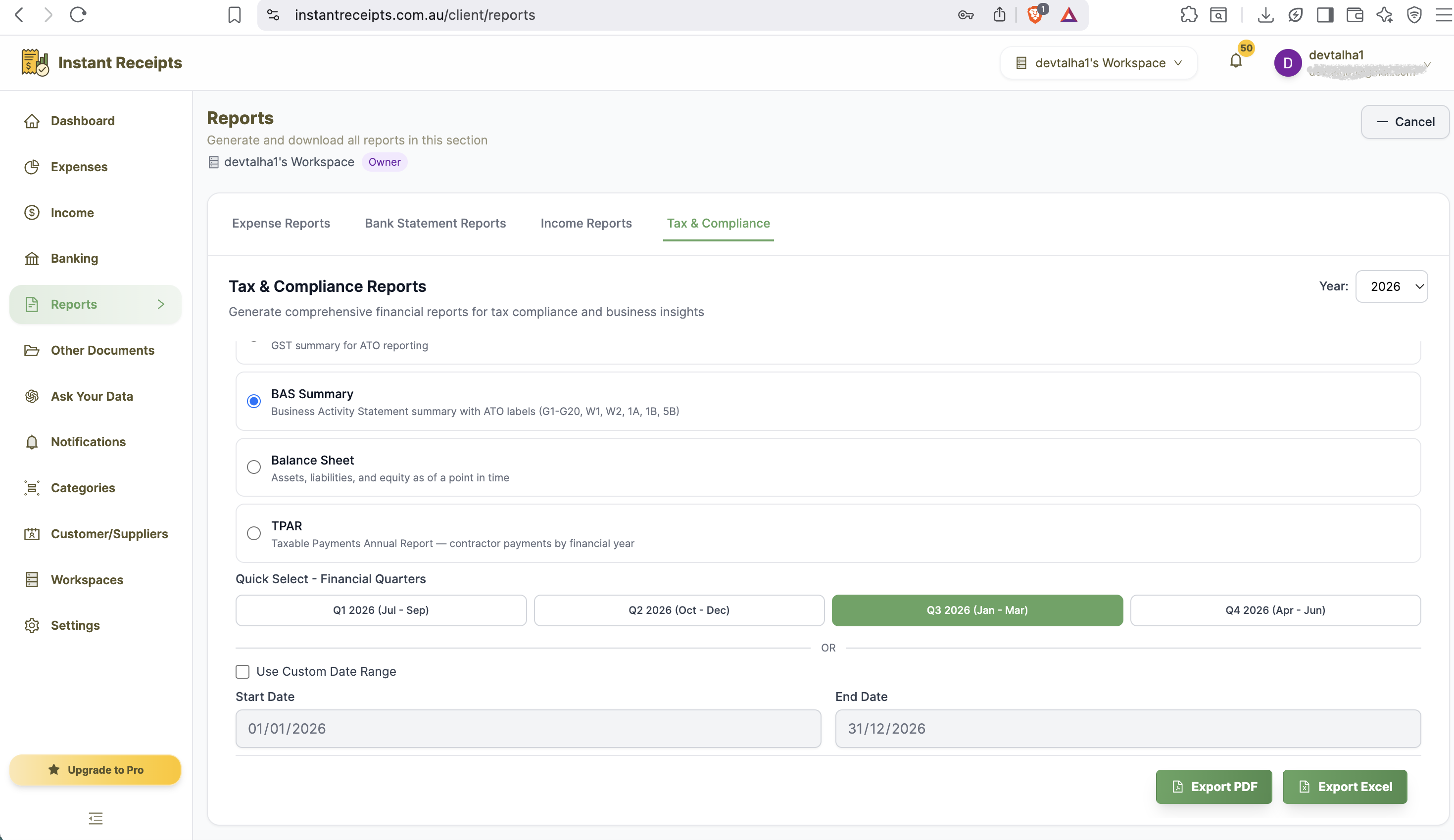The image size is (1454, 840).
Task: Open notifications bell with 50 badge
Action: pos(1236,60)
